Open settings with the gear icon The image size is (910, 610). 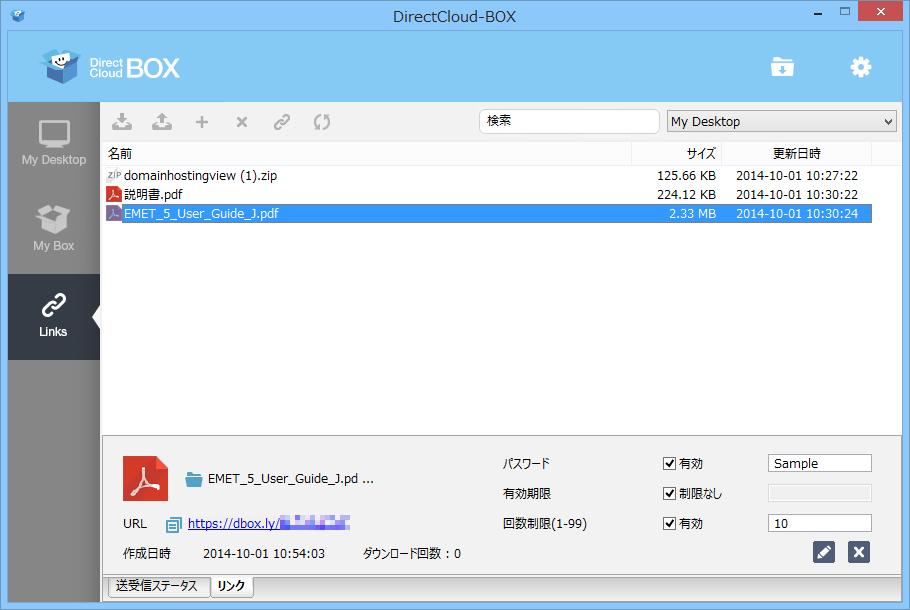tap(860, 66)
